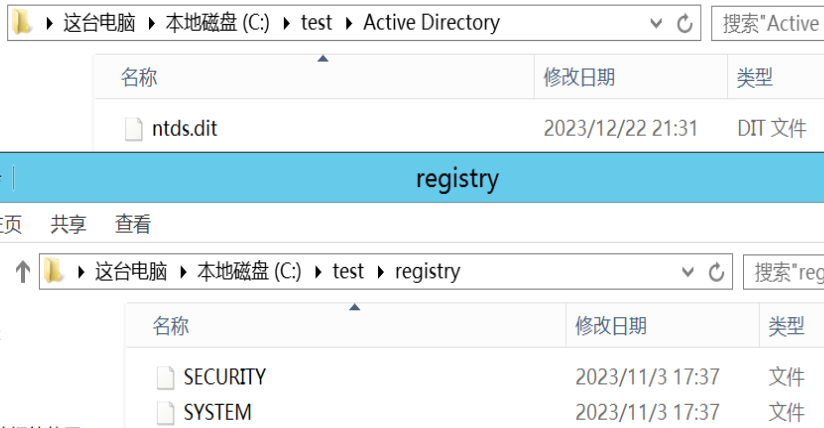Screen dimensions: 824x428
Task: Go up one level with the up arrow
Action: click(23, 272)
